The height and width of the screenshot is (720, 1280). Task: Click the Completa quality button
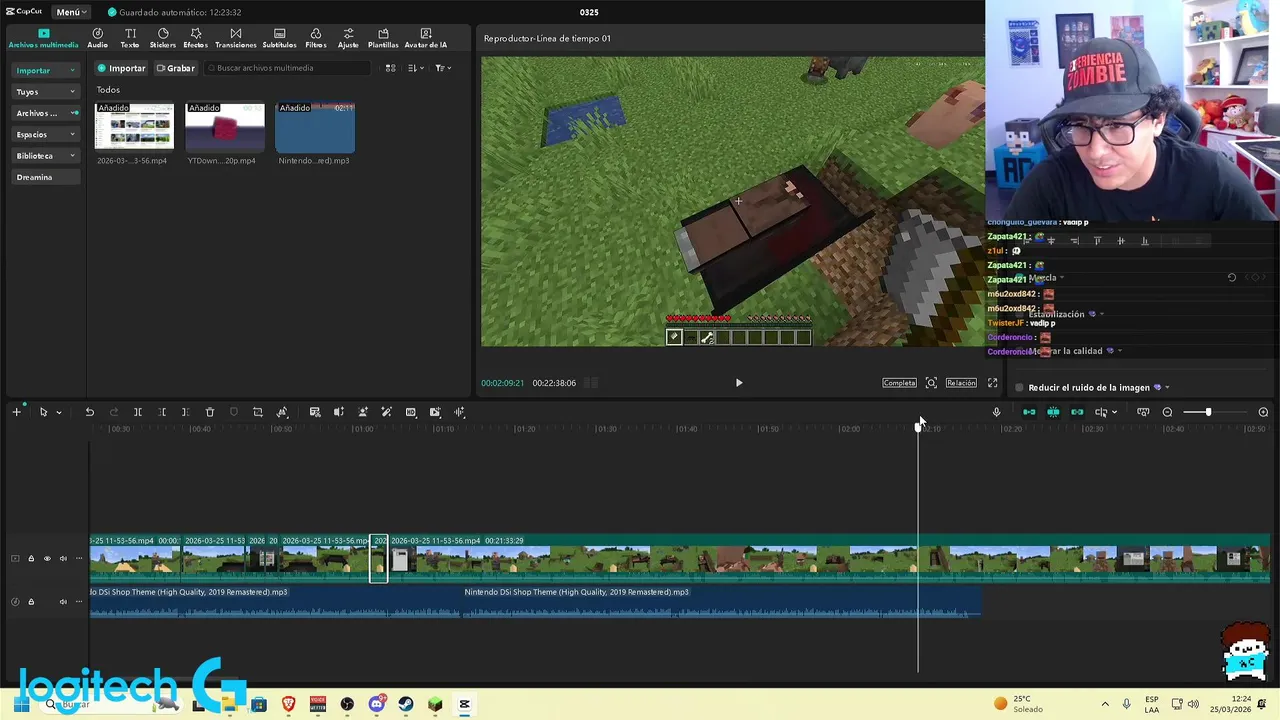click(899, 383)
